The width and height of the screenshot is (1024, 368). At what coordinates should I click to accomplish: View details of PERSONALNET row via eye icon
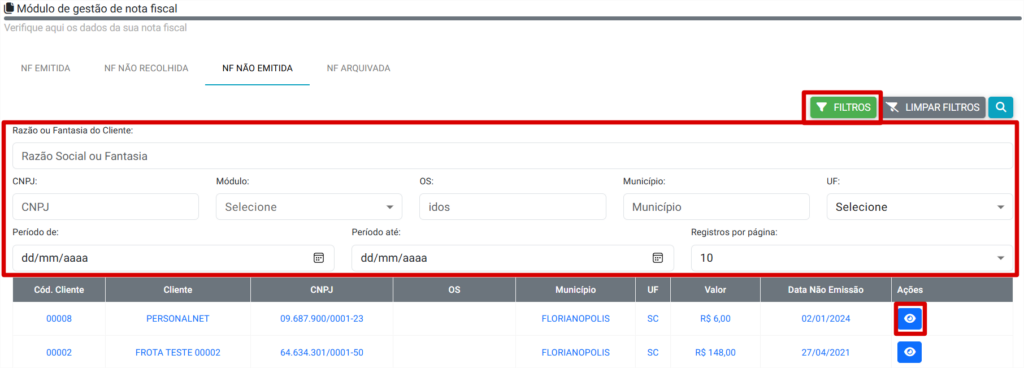tap(910, 318)
